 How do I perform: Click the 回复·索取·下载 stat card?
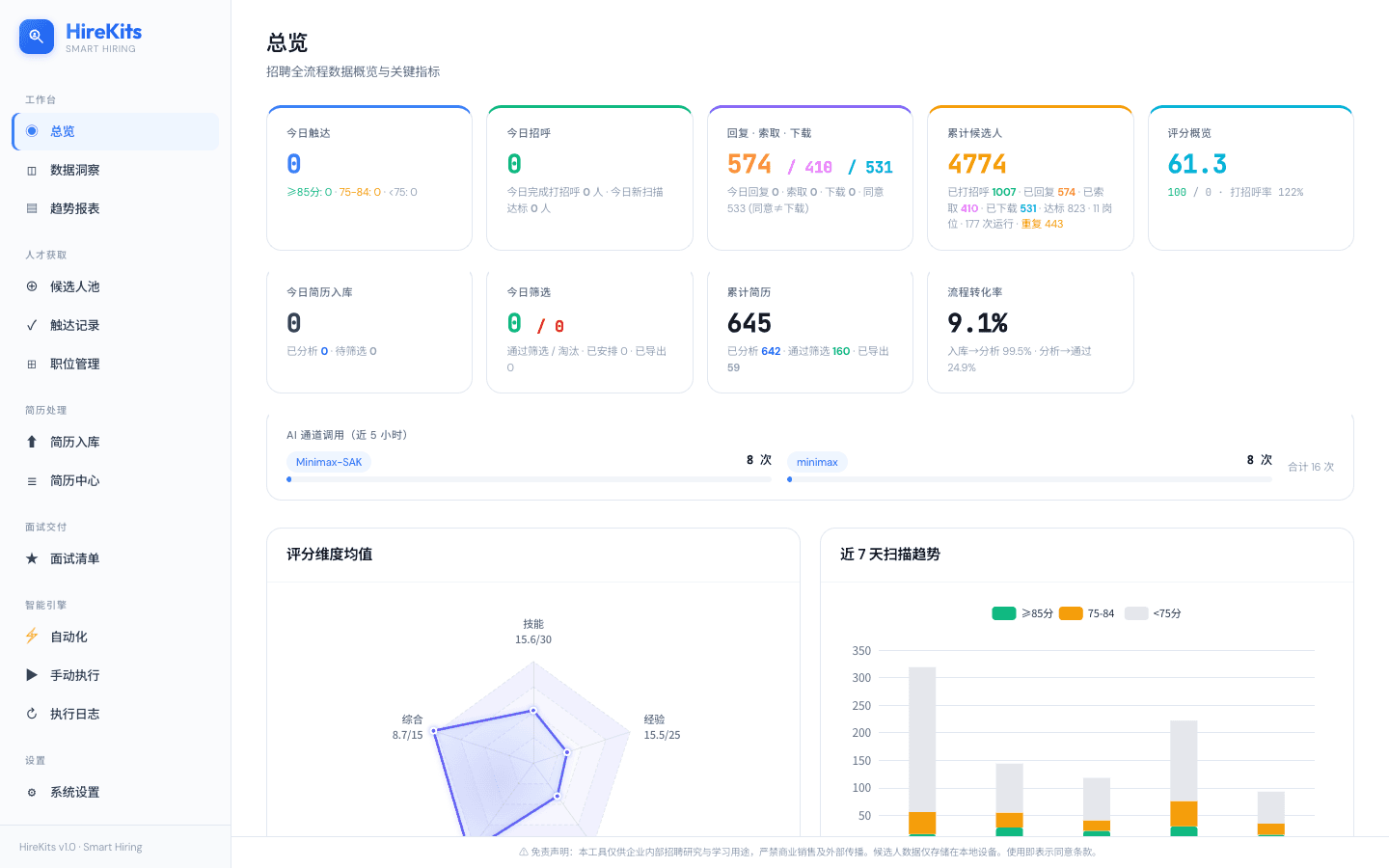pyautogui.click(x=810, y=177)
